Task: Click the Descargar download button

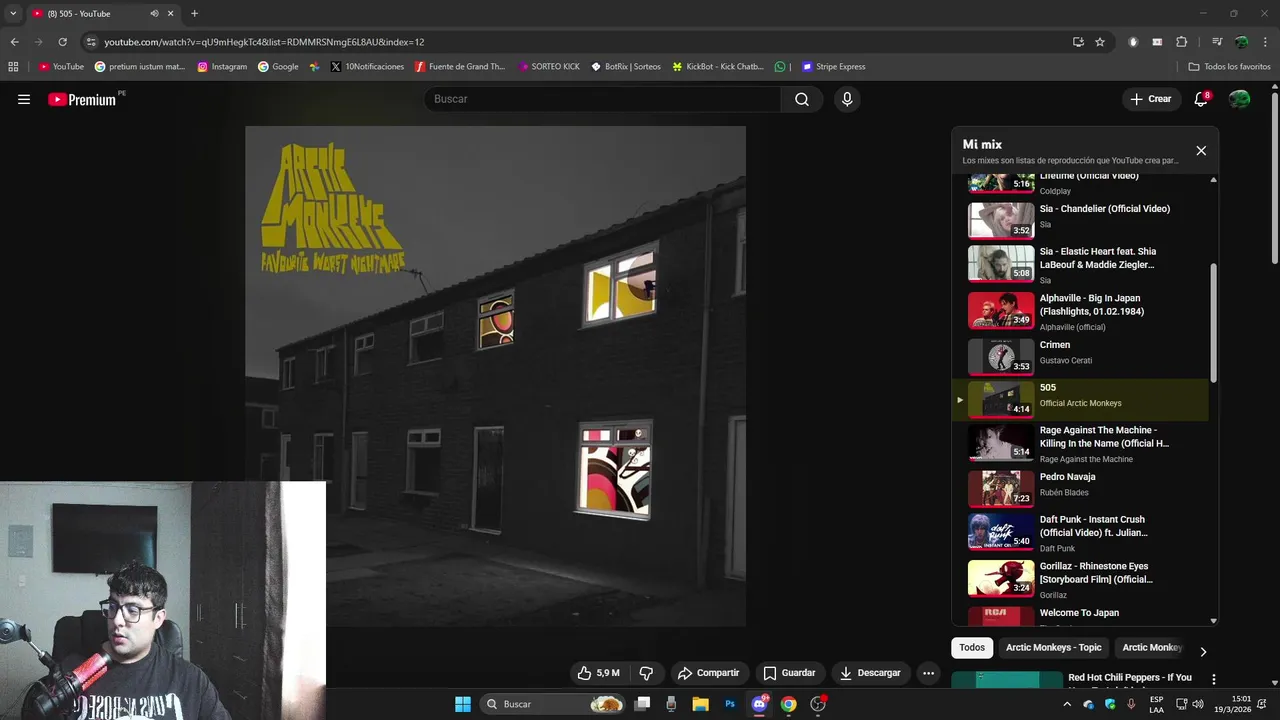Action: (870, 673)
